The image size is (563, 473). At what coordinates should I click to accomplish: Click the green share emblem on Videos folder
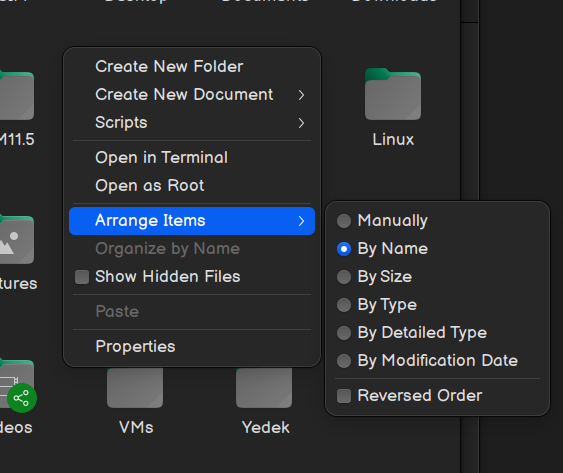point(22,398)
